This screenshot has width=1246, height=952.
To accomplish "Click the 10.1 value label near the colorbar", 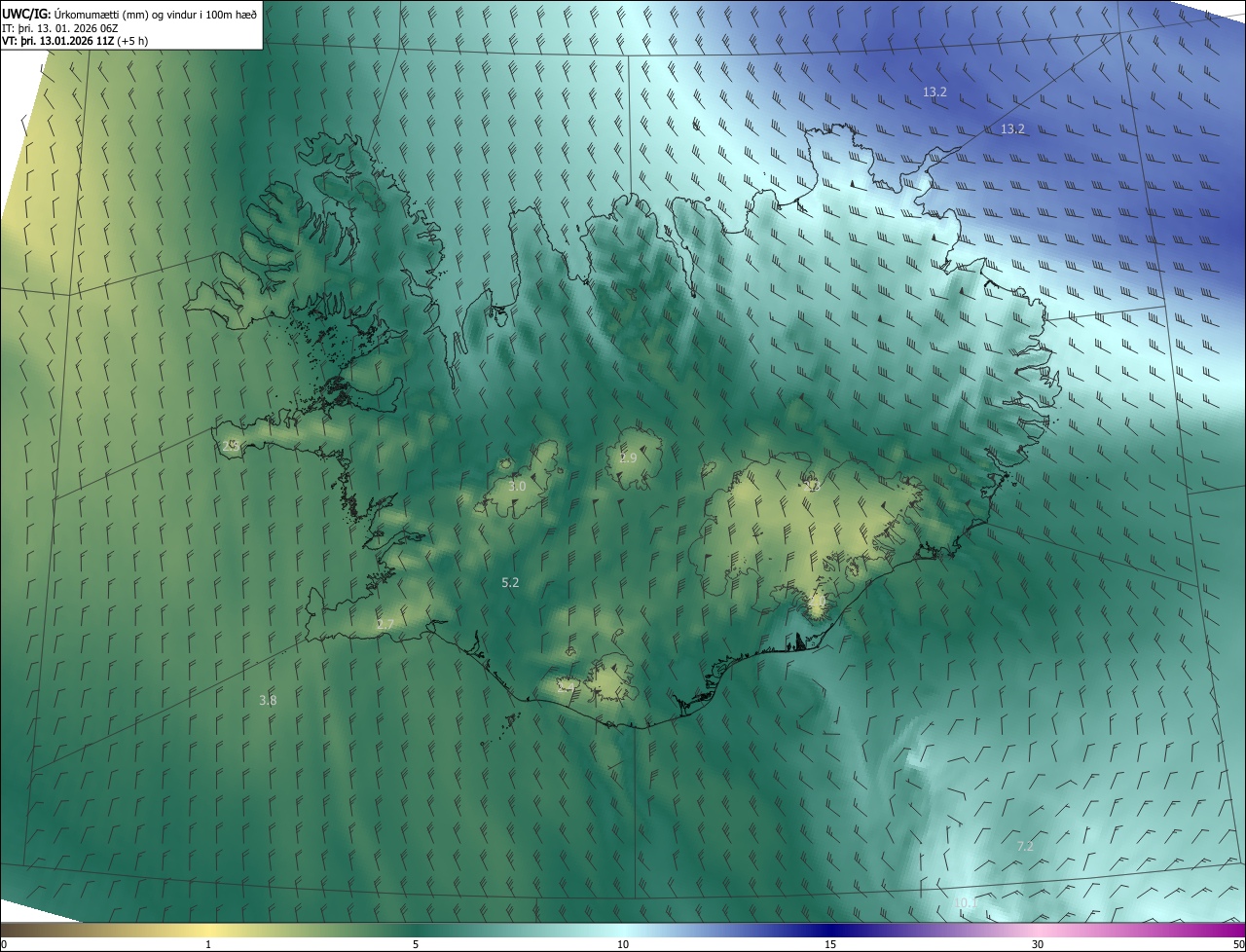I will (x=966, y=903).
